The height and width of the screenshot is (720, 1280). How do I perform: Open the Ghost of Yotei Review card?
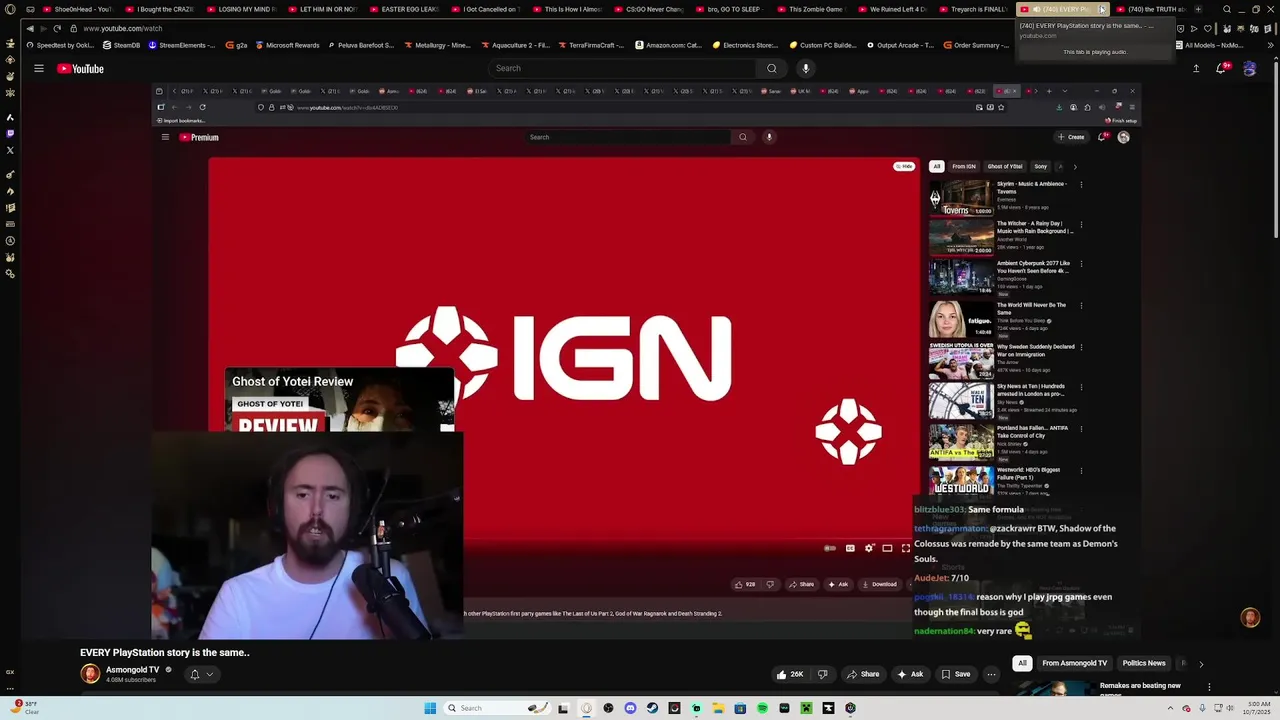point(340,400)
